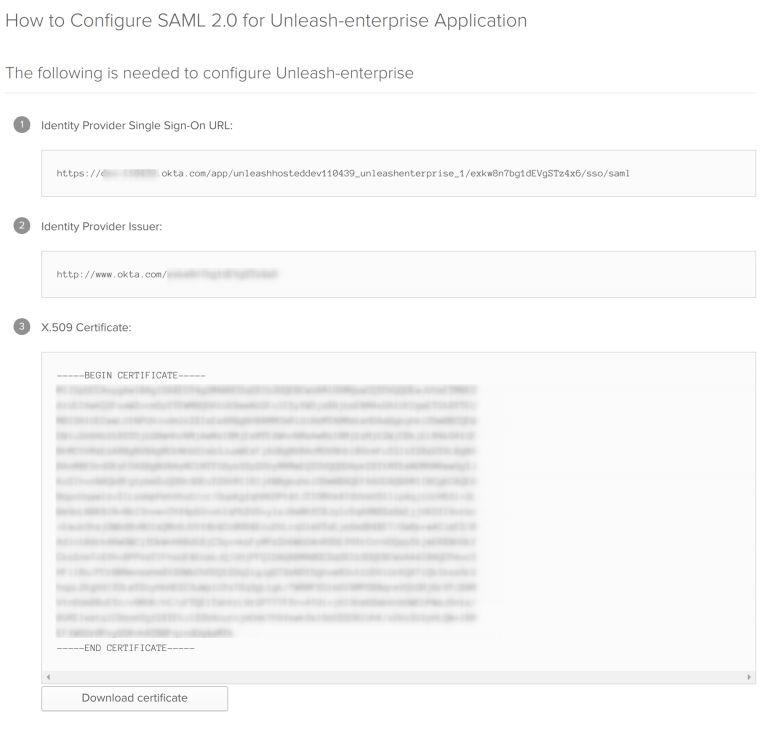Image resolution: width=768 pixels, height=731 pixels.
Task: Click the How to Configure SAML 2.0 heading
Action: (x=266, y=21)
